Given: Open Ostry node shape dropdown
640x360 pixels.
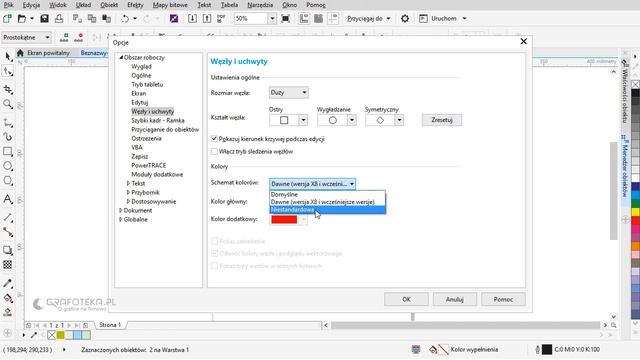Looking at the screenshot, I should click(303, 120).
